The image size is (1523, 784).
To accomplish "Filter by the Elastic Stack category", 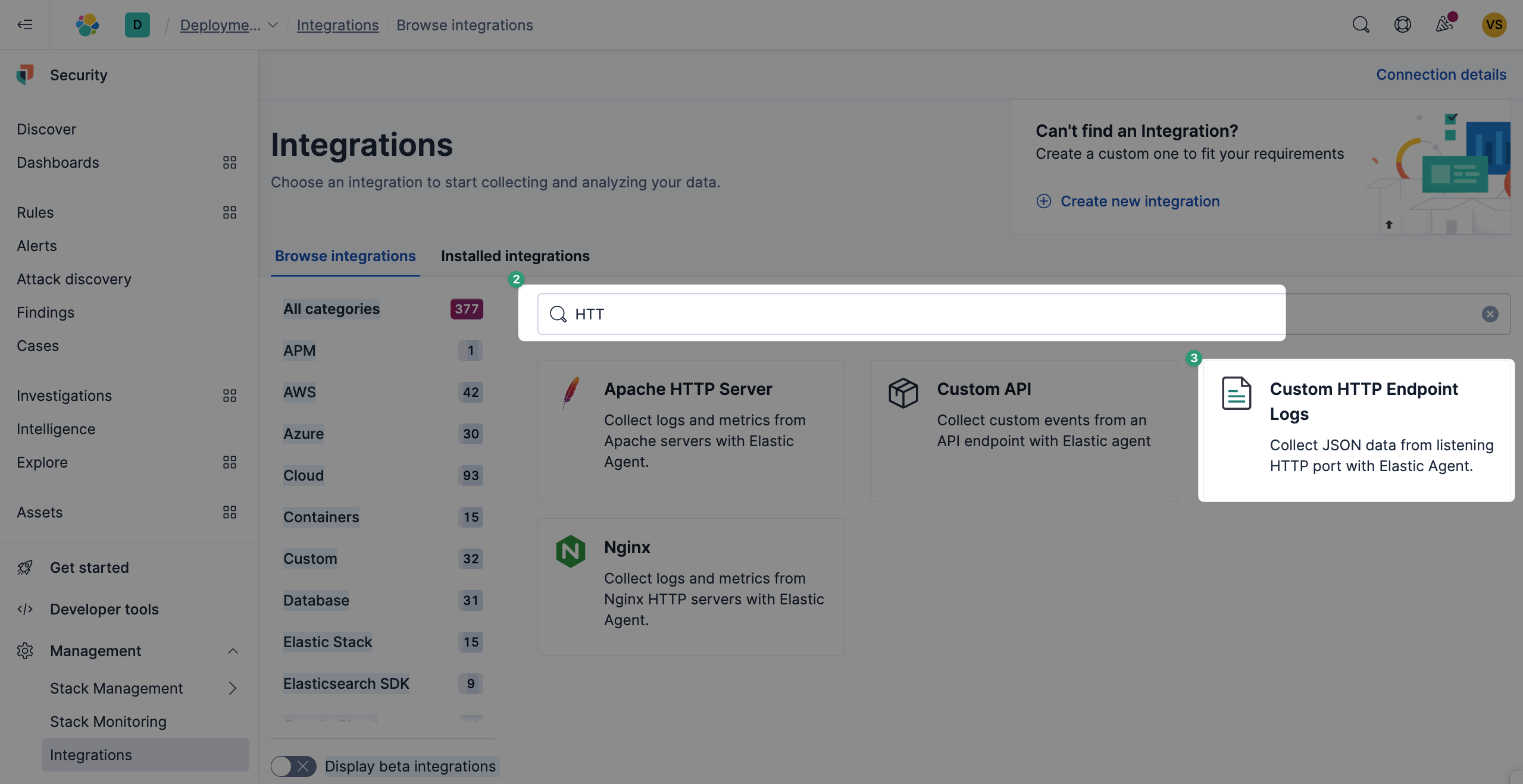I will tap(327, 642).
